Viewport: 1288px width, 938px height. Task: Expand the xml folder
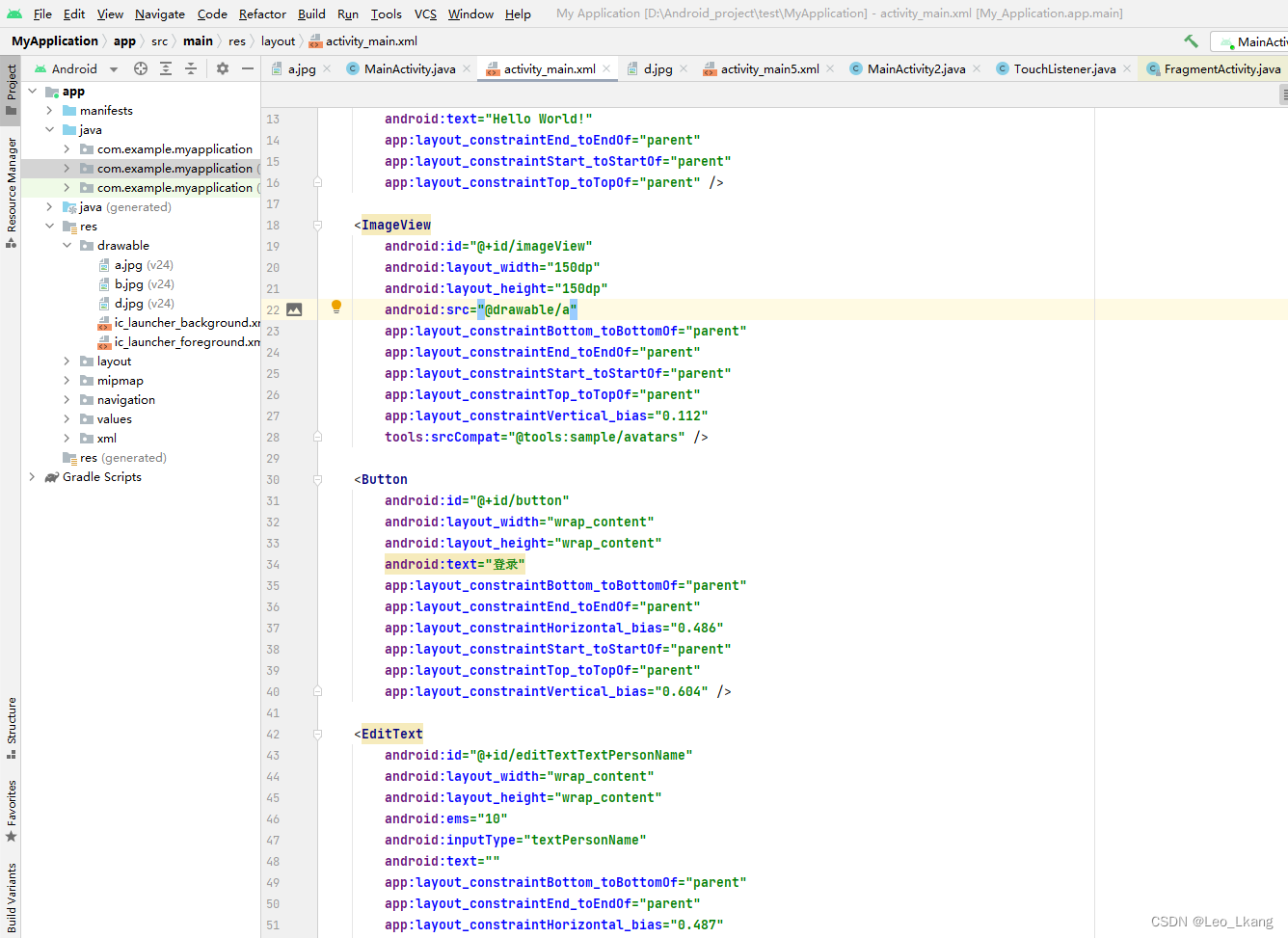tap(67, 438)
